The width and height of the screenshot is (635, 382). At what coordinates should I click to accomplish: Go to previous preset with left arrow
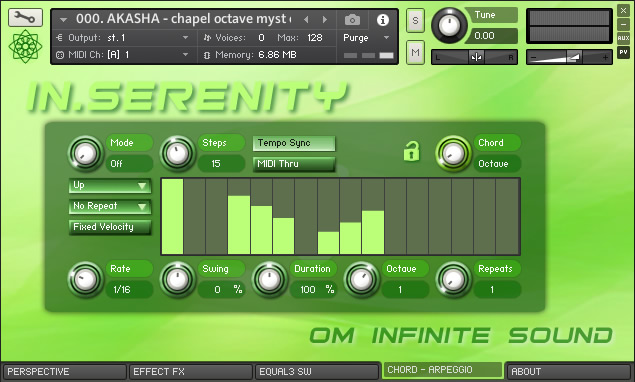point(306,19)
